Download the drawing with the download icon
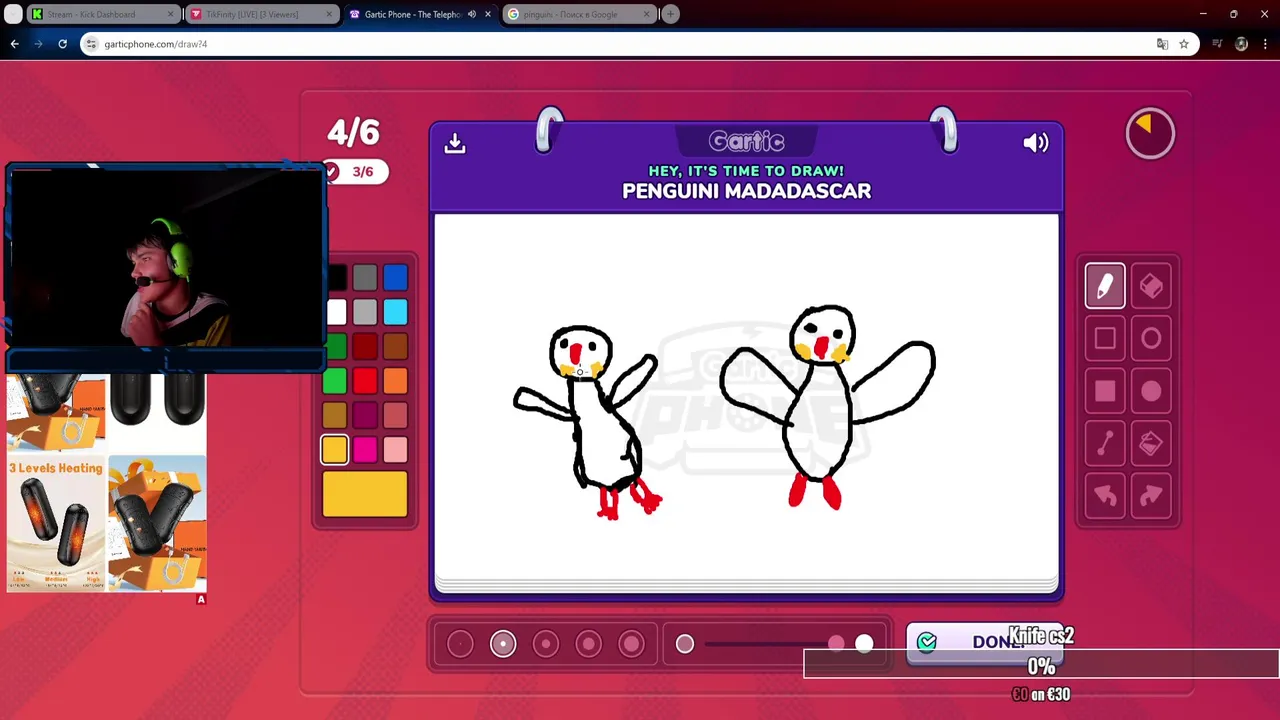1280x720 pixels. (455, 144)
